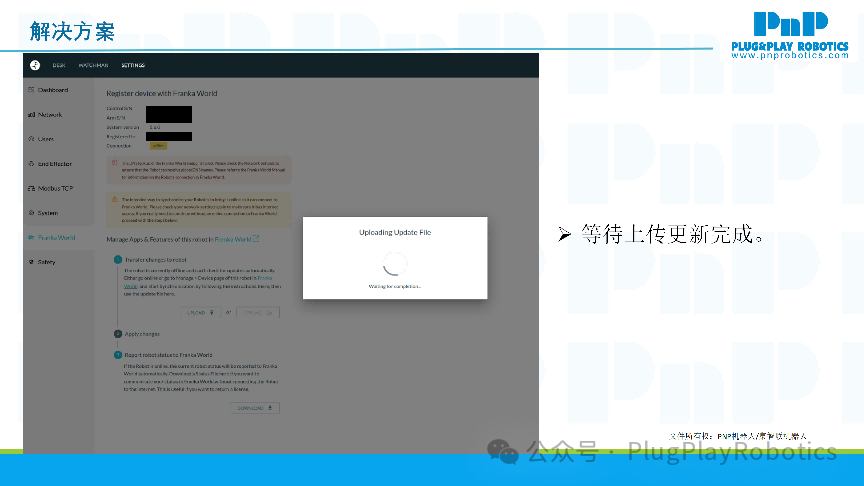This screenshot has width=864, height=486.
Task: Click the Waiting for completion message
Action: [395, 287]
